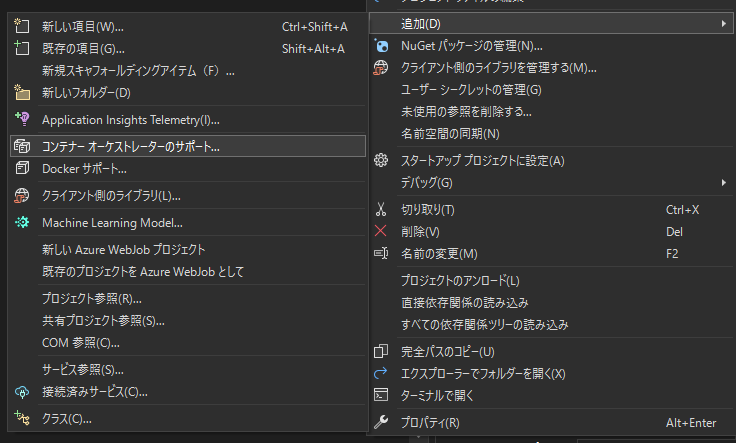Select 切り取り(T) entry
Screen dimensions: 736x443
(x=551, y=210)
